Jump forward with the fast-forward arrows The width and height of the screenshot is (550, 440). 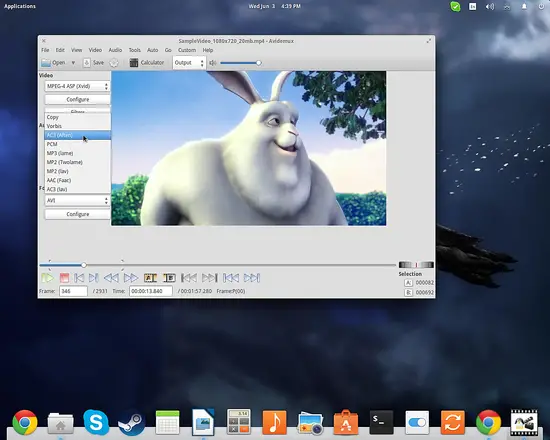point(131,278)
